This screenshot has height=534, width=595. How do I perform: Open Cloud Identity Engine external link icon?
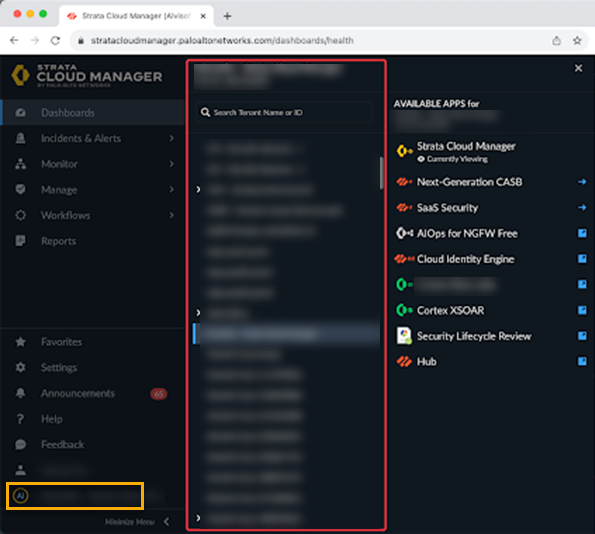pyautogui.click(x=582, y=259)
